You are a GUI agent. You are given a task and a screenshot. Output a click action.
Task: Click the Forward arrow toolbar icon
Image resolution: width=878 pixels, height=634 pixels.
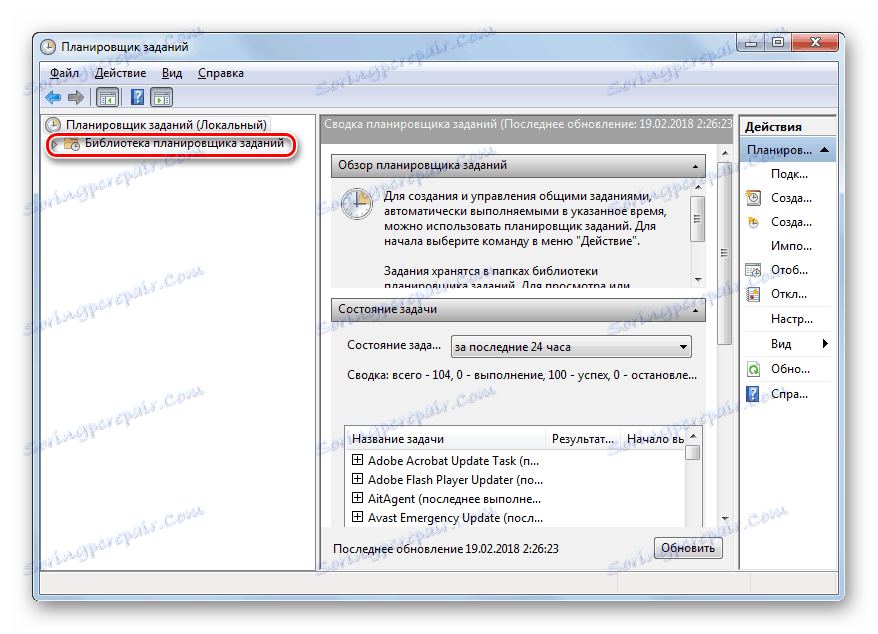click(x=76, y=97)
